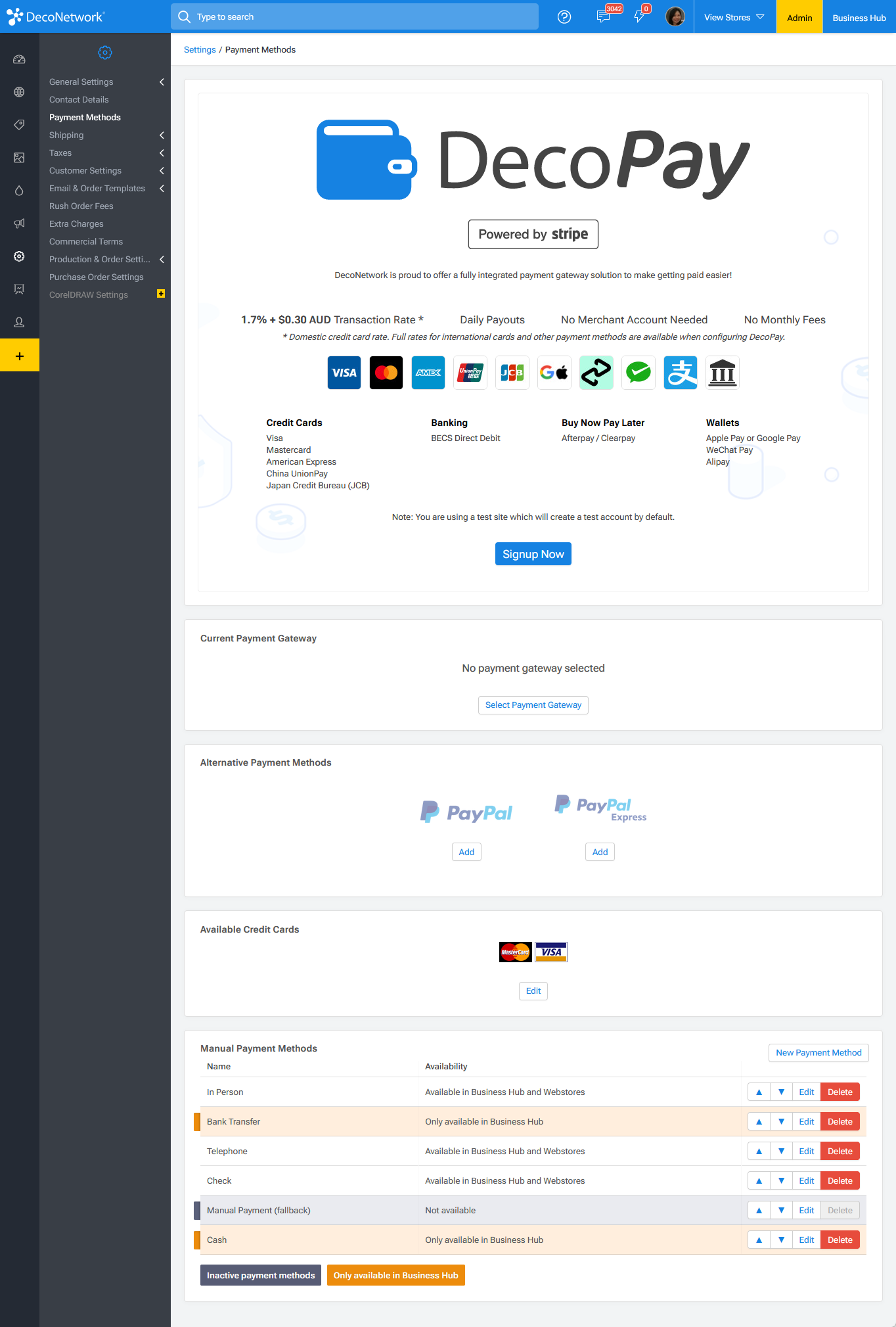Click the green WeChat Pay logo
896x1327 pixels.
(x=638, y=373)
